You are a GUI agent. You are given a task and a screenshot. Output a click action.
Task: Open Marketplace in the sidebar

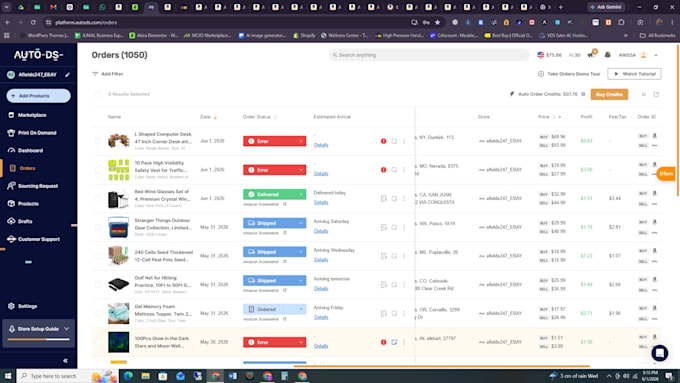point(32,115)
